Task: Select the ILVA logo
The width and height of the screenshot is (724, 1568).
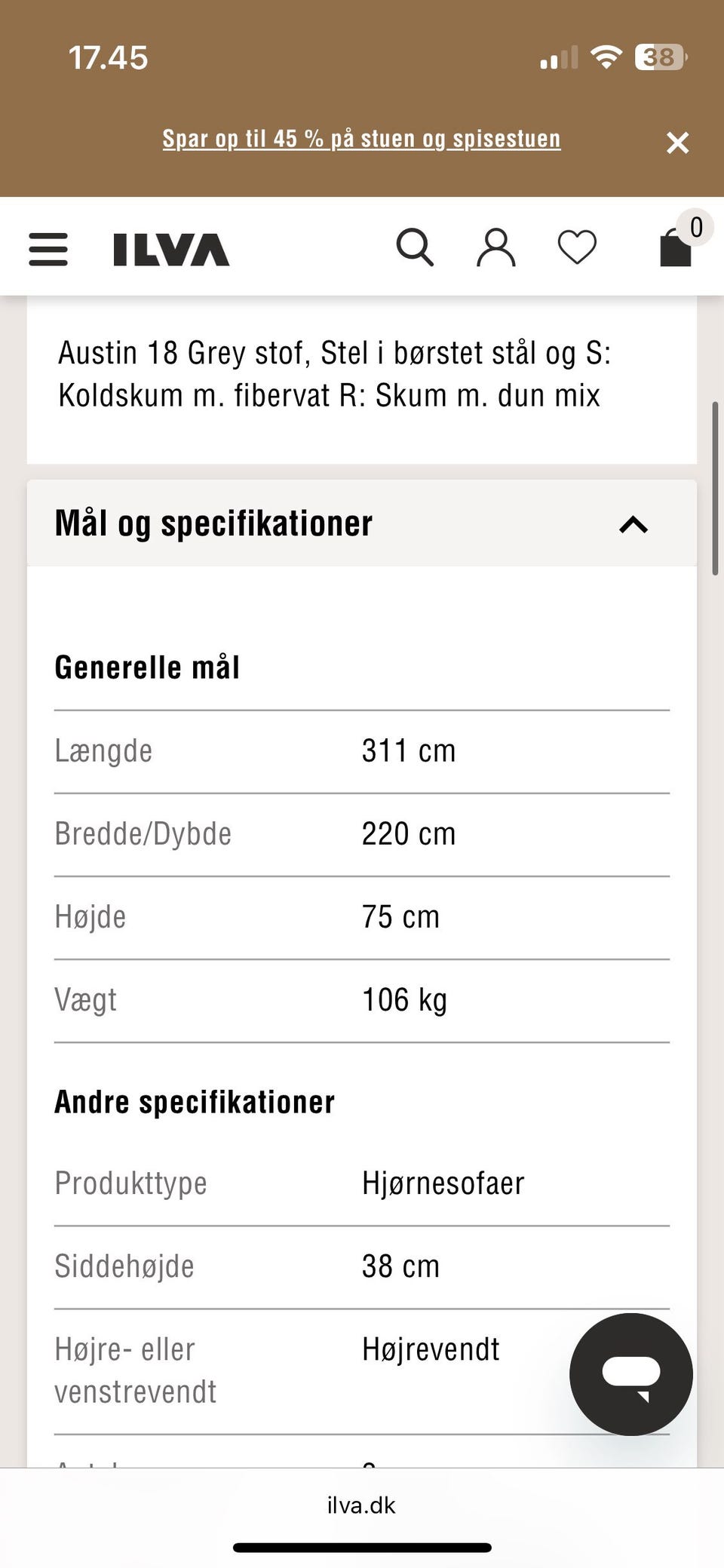Action: [x=170, y=250]
